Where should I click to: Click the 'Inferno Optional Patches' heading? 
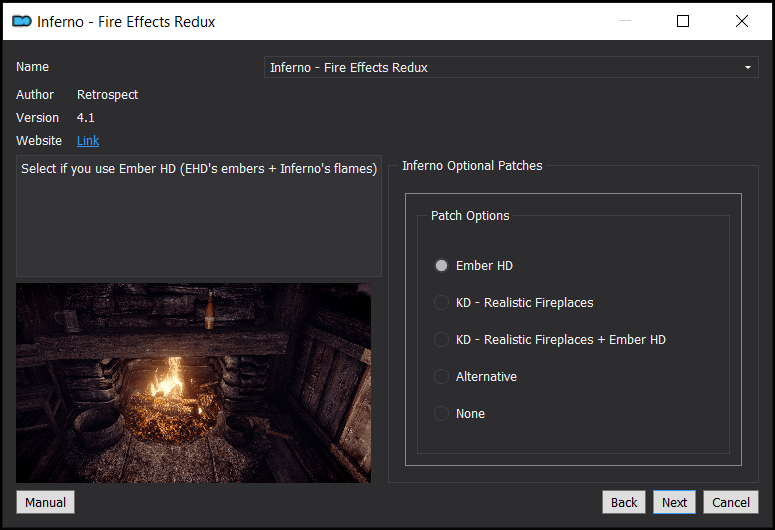coord(472,166)
